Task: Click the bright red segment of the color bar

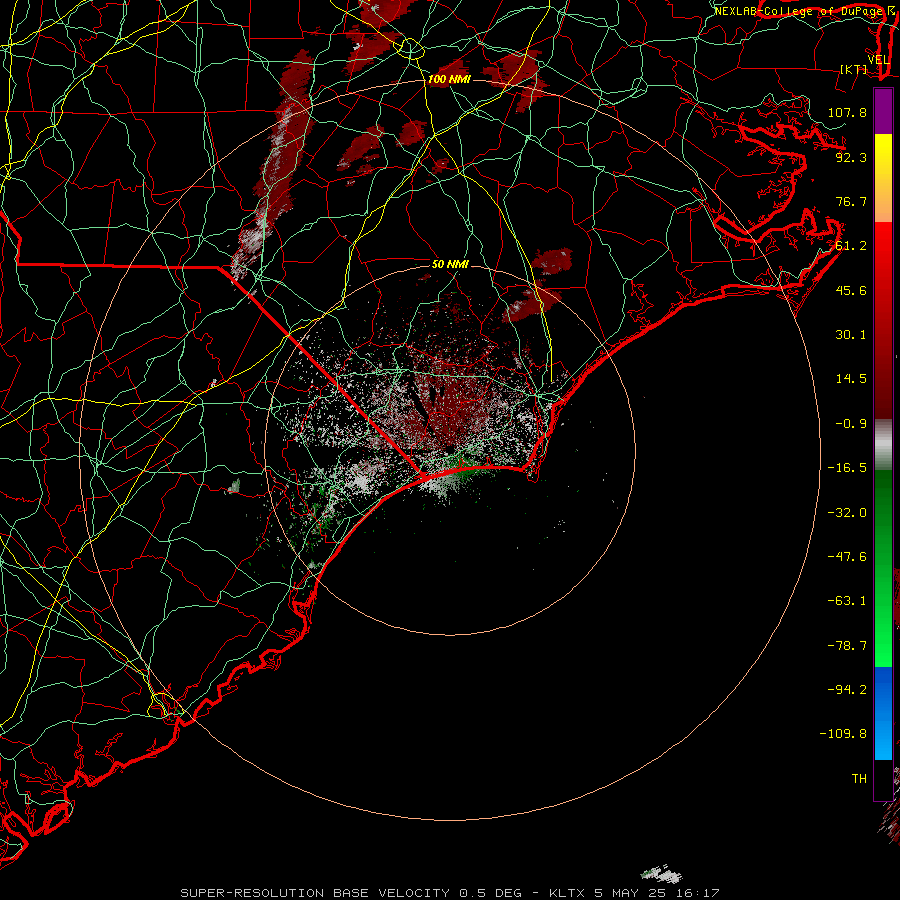Action: 883,253
